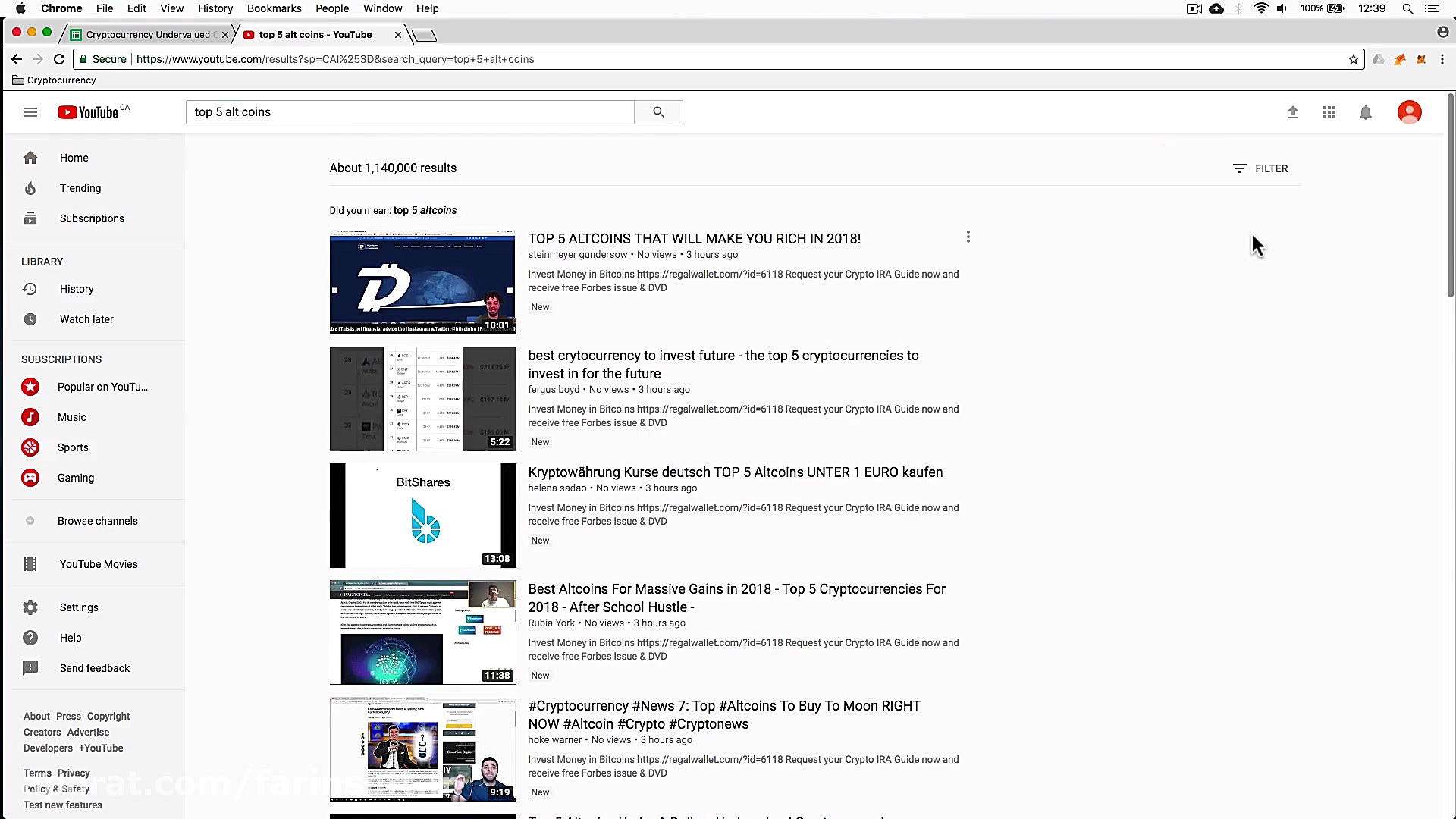Reload the page in Chrome
1456x819 pixels.
coord(59,59)
